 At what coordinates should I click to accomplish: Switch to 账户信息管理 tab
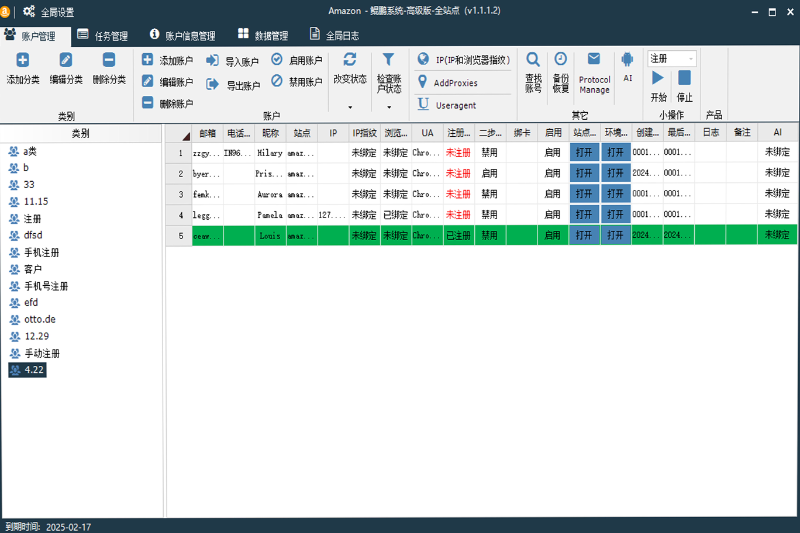pos(183,36)
